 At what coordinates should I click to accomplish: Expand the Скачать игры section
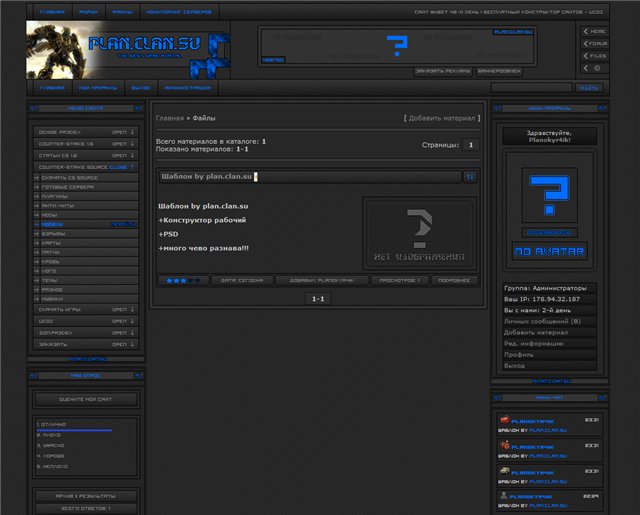coord(86,310)
